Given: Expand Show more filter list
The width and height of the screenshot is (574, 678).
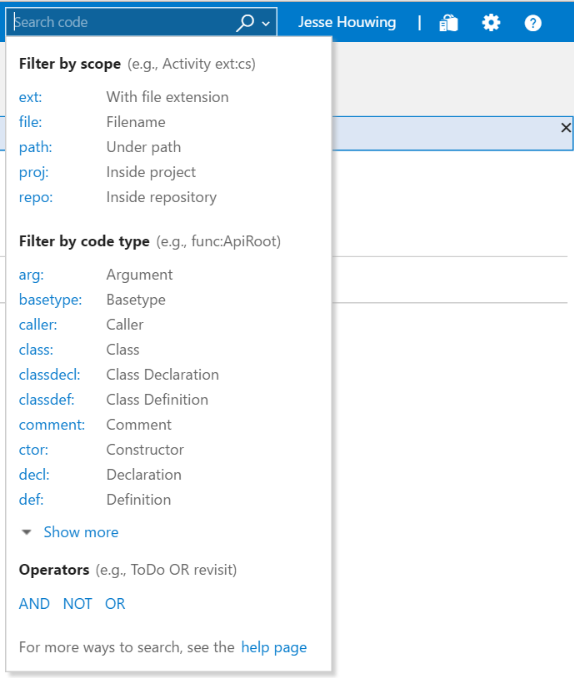Looking at the screenshot, I should pyautogui.click(x=81, y=532).
